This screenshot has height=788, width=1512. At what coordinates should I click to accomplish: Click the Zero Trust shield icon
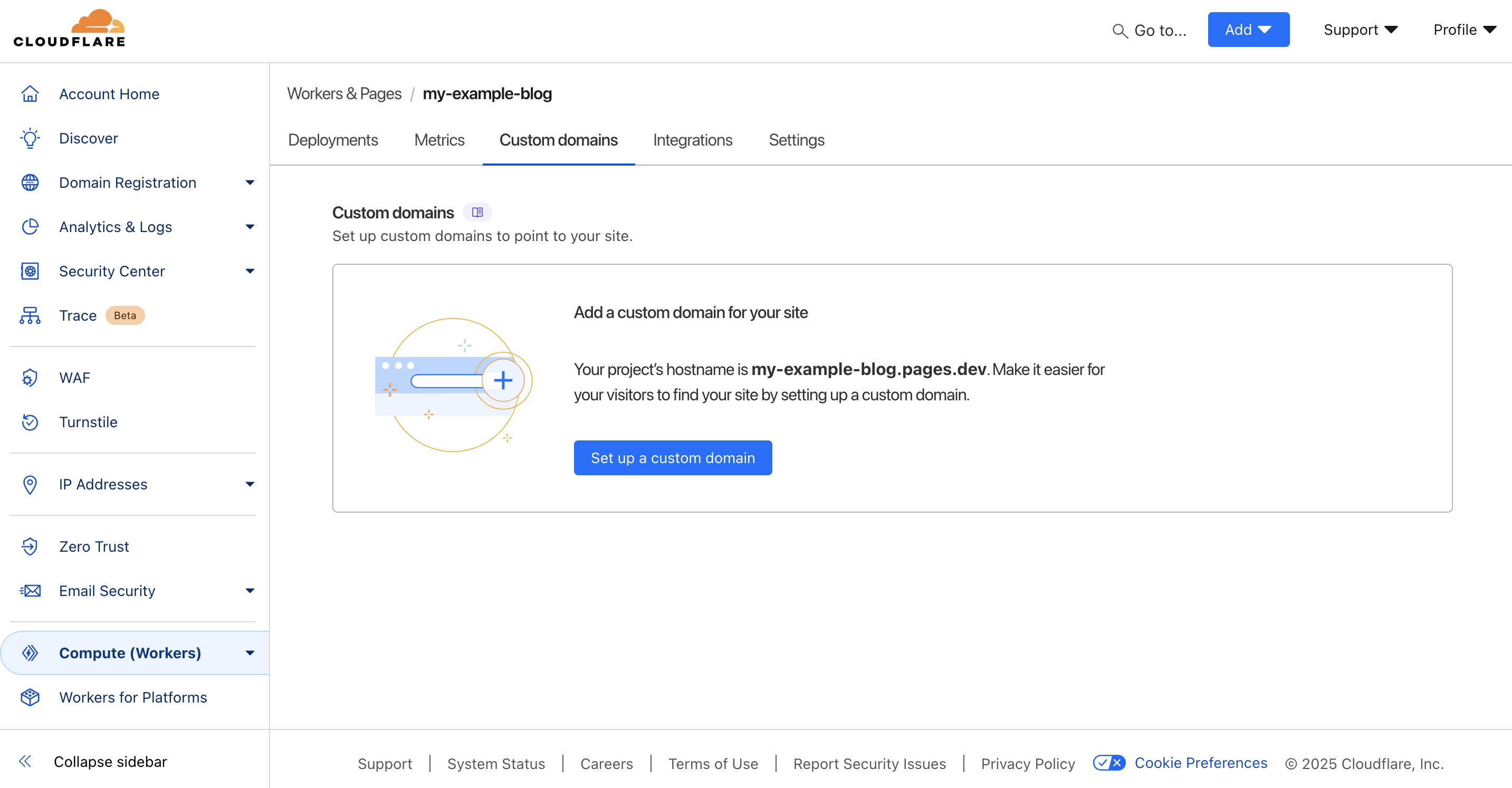[x=30, y=547]
